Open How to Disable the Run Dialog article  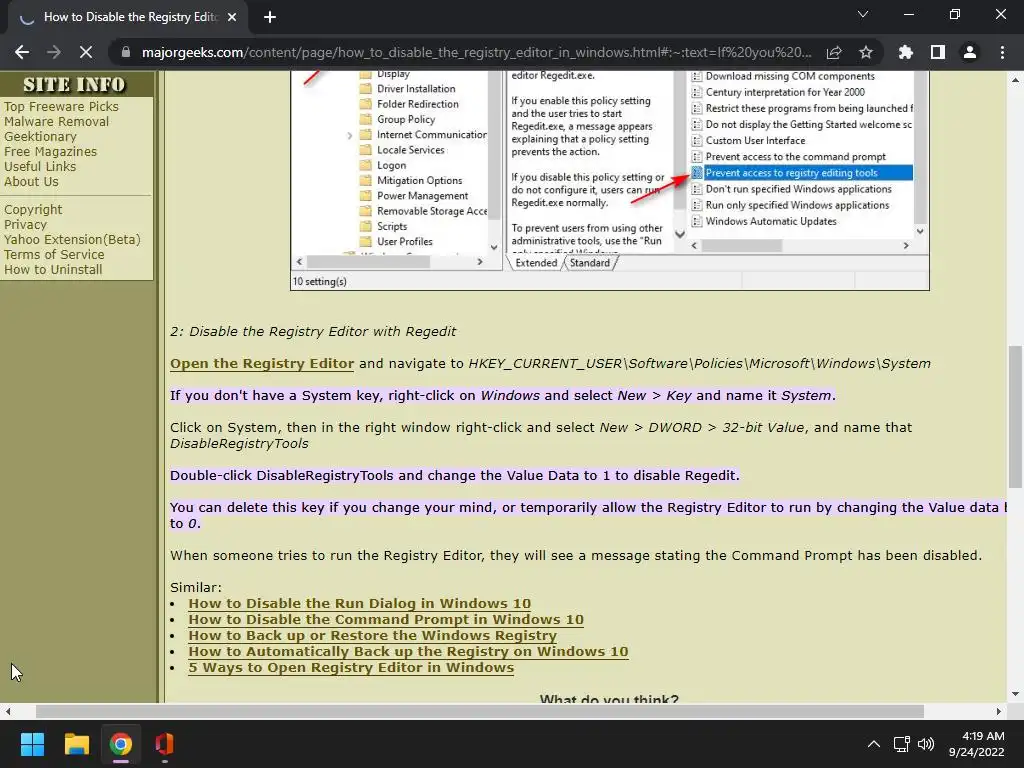[359, 603]
